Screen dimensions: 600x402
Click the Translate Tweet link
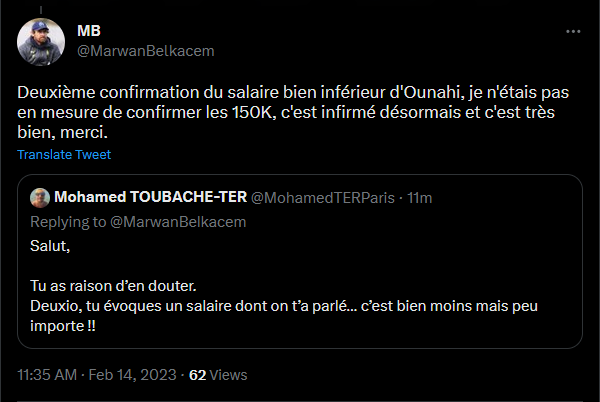[x=64, y=155]
